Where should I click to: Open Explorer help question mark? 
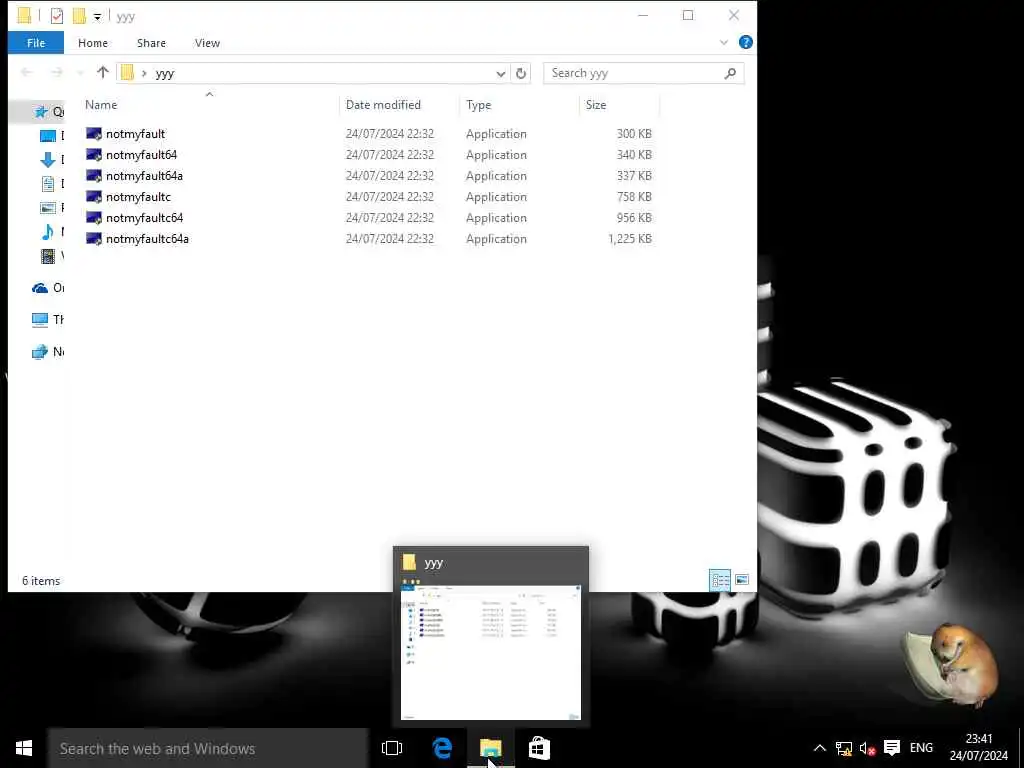pos(745,42)
